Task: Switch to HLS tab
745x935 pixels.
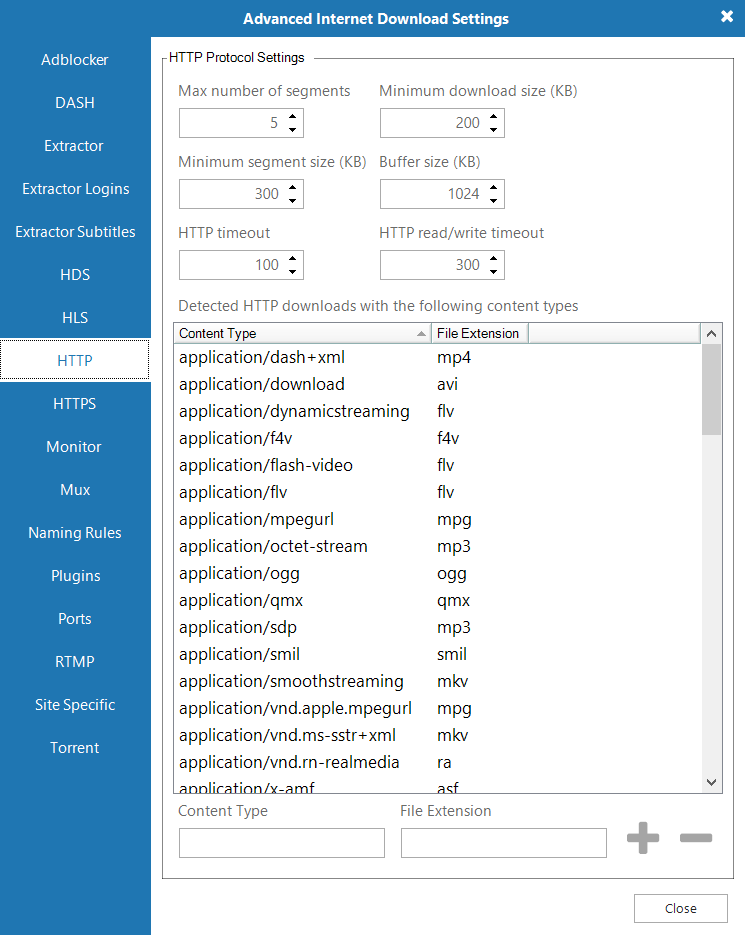Action: pos(75,317)
